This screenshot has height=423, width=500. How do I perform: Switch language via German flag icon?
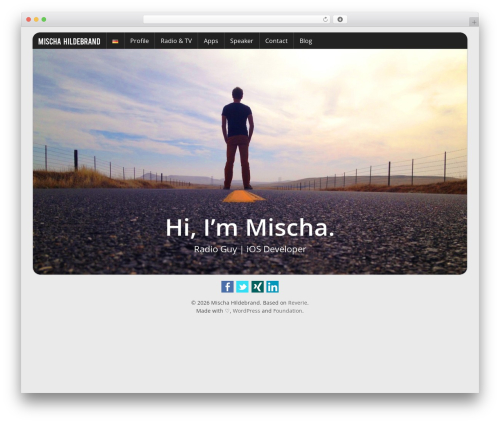(x=115, y=41)
